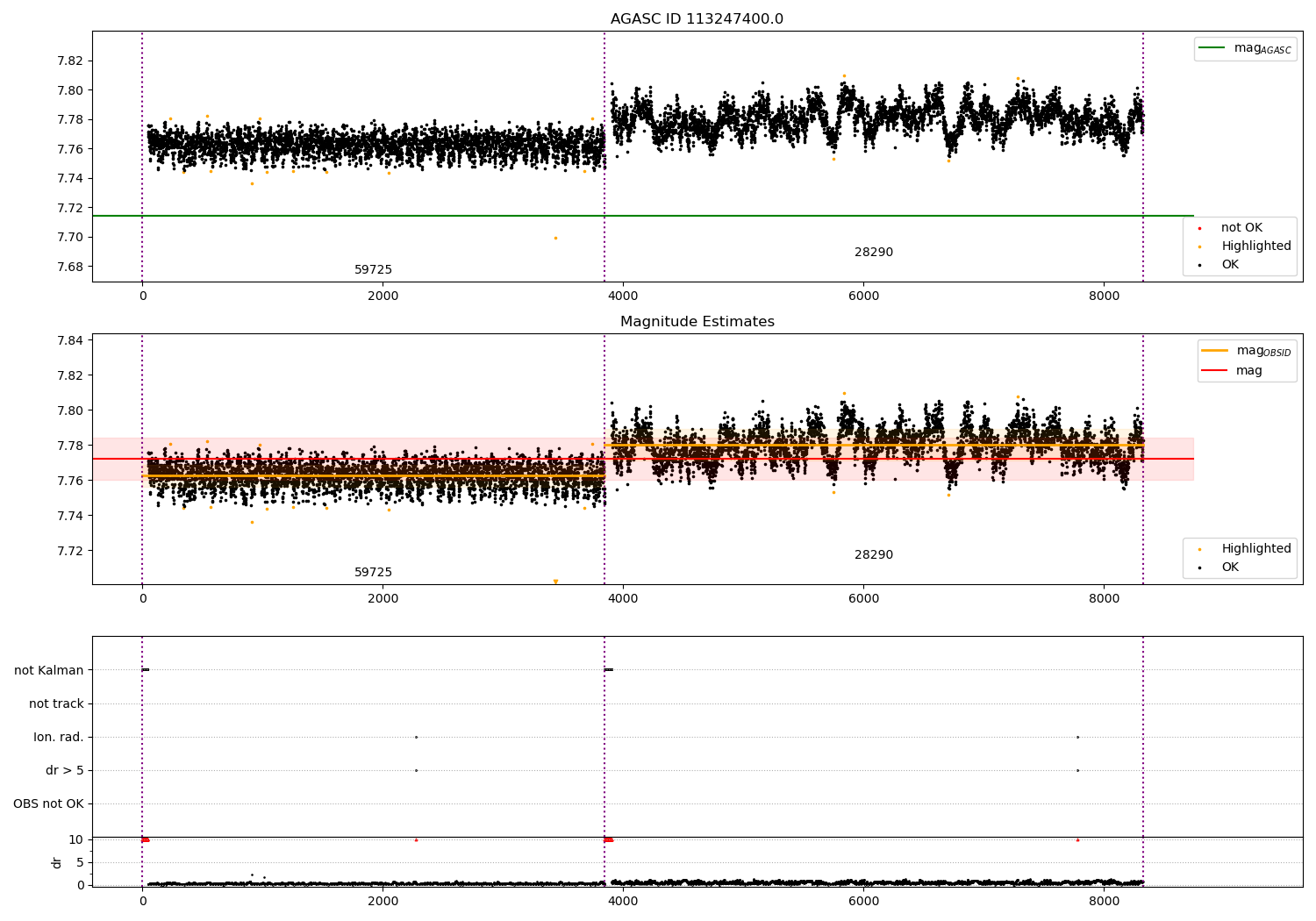Click the green mag AGASC legend line
This screenshot has height=921, width=1316.
[1213, 48]
